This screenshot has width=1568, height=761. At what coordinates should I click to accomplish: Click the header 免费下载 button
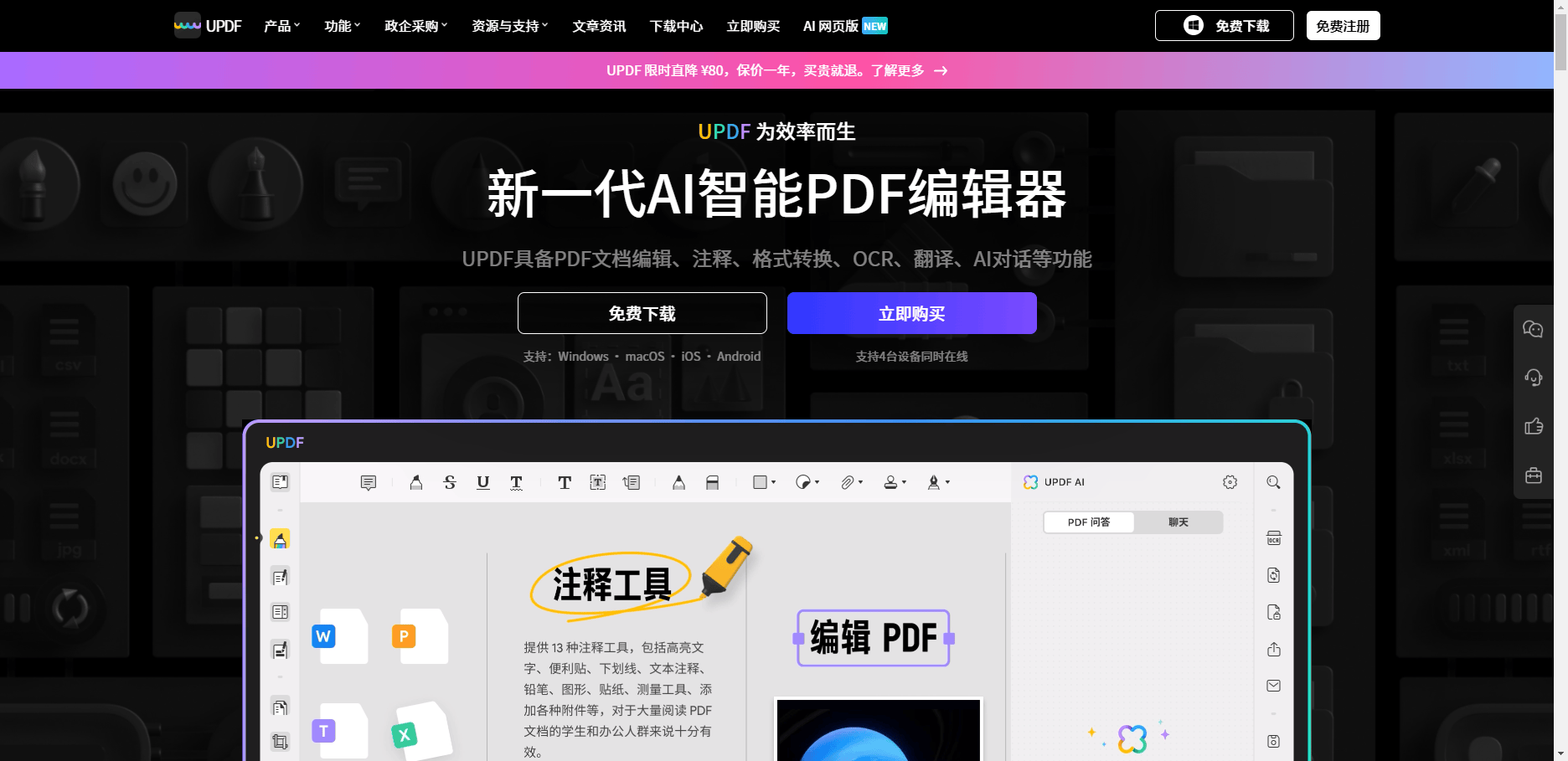[1225, 26]
